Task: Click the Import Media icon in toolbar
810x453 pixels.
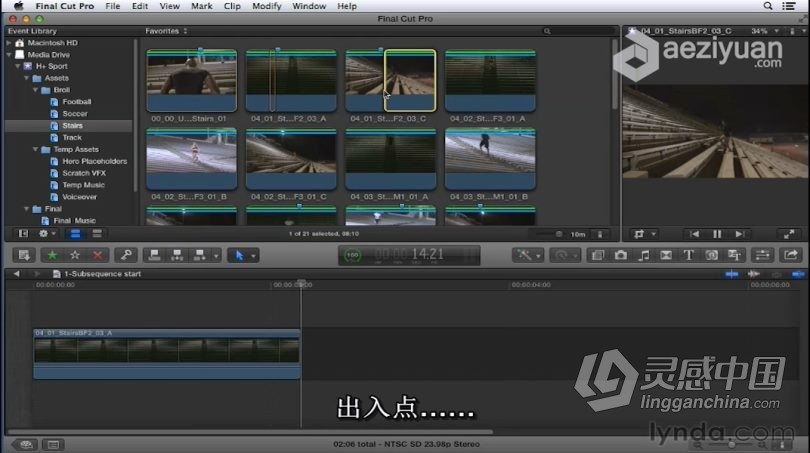Action: (24, 255)
